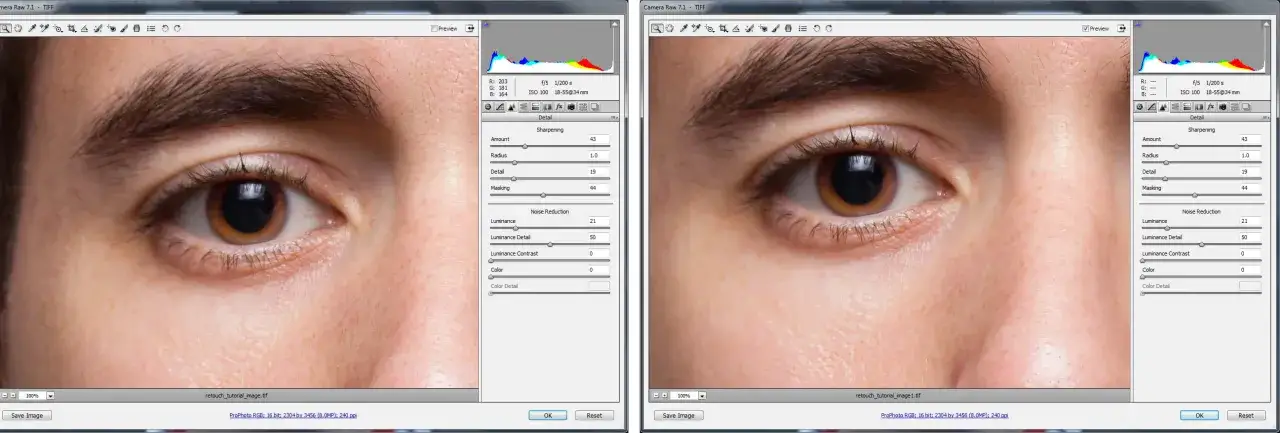
Task: Click Save Image button in right window
Action: [679, 415]
